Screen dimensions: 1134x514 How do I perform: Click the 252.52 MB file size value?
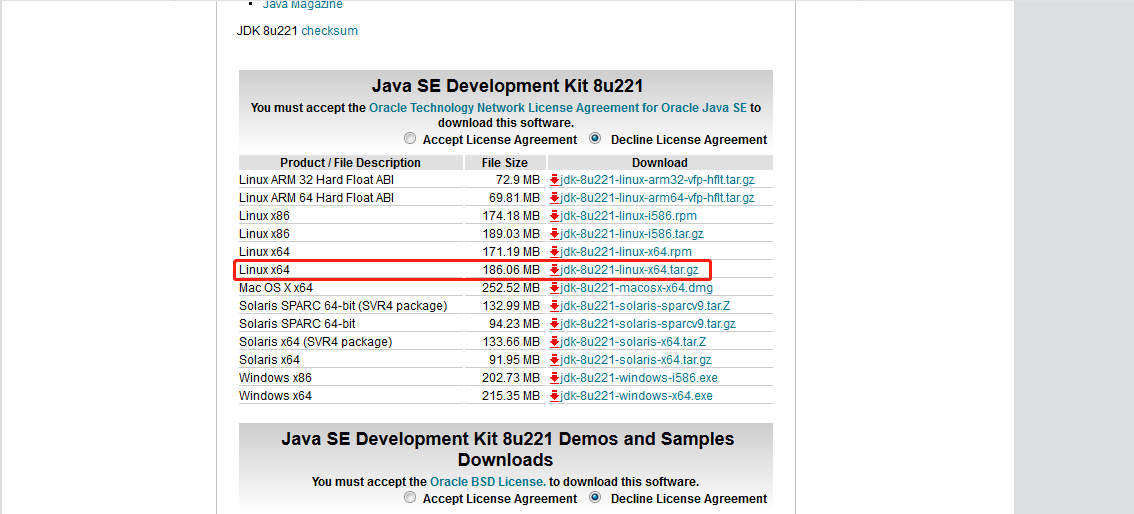(x=511, y=288)
